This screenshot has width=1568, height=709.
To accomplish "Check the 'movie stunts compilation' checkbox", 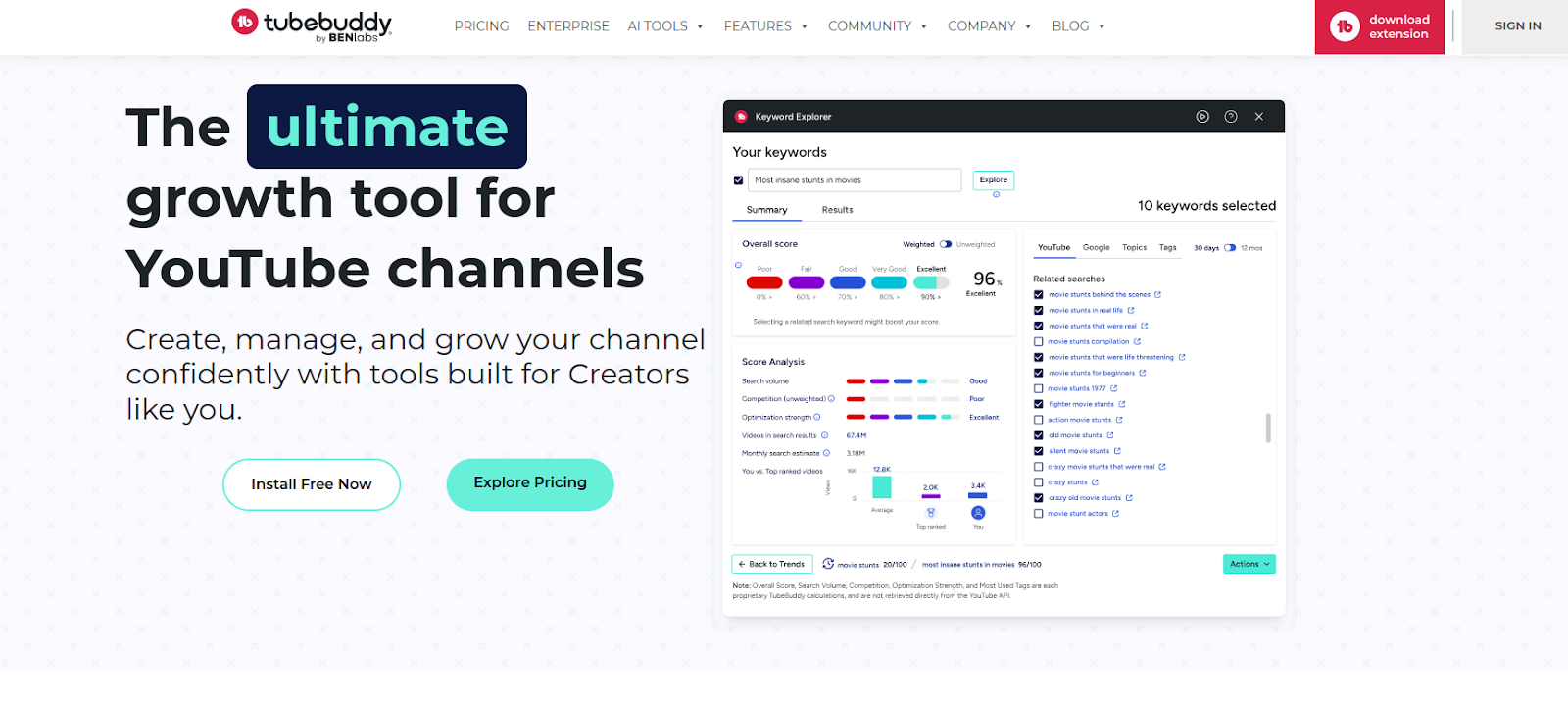I will [1039, 341].
